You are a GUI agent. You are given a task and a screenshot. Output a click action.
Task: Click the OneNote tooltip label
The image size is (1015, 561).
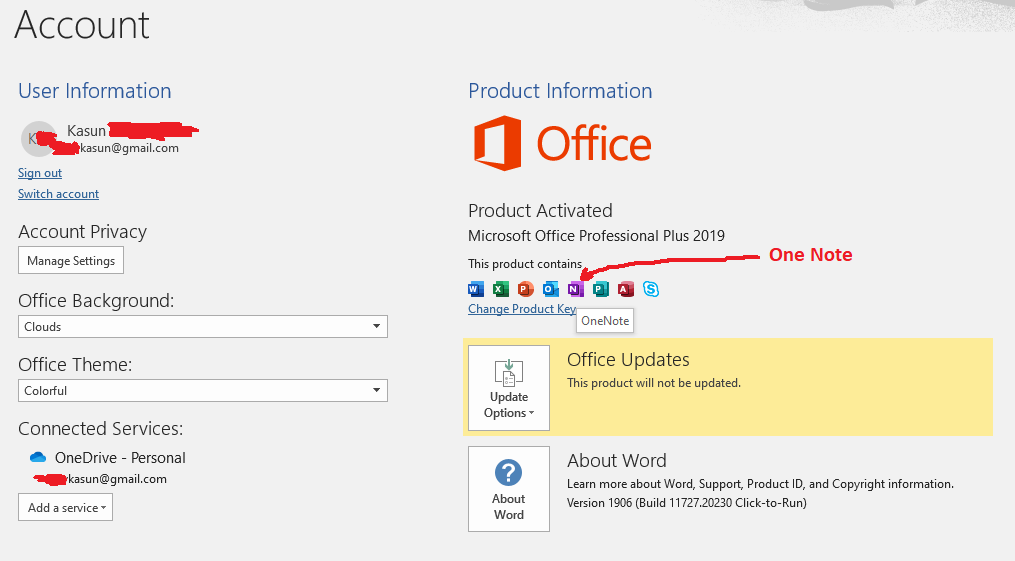click(x=605, y=320)
